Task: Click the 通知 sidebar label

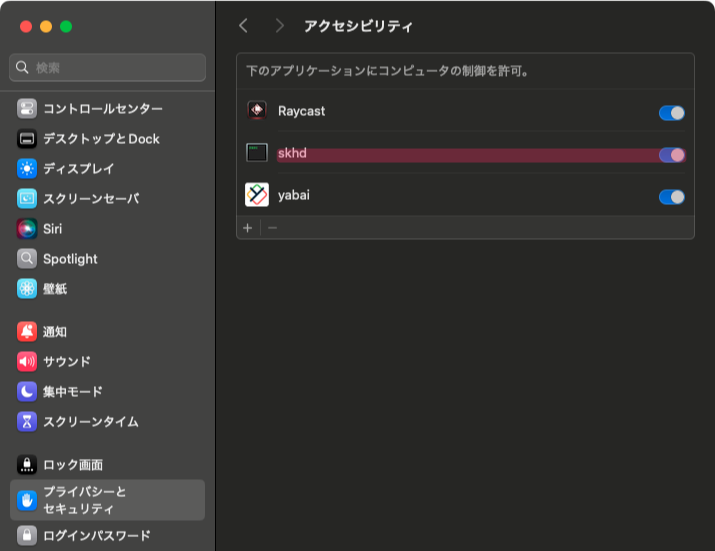Action: (x=55, y=332)
